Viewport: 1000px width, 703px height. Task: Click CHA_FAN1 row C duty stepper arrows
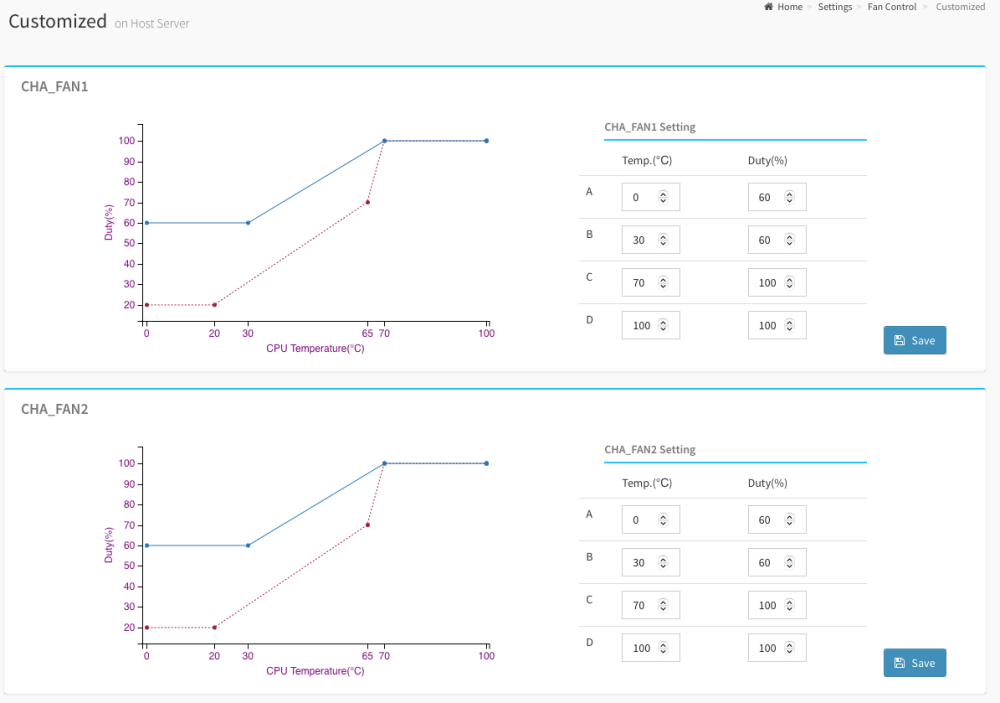(x=790, y=283)
